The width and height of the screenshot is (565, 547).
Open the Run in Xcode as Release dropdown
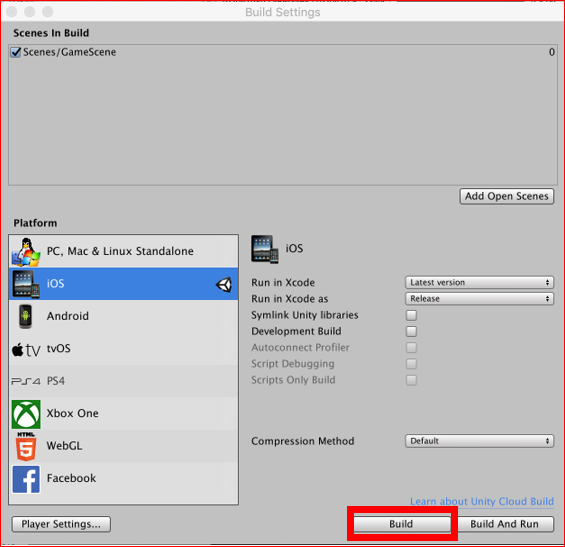[479, 299]
